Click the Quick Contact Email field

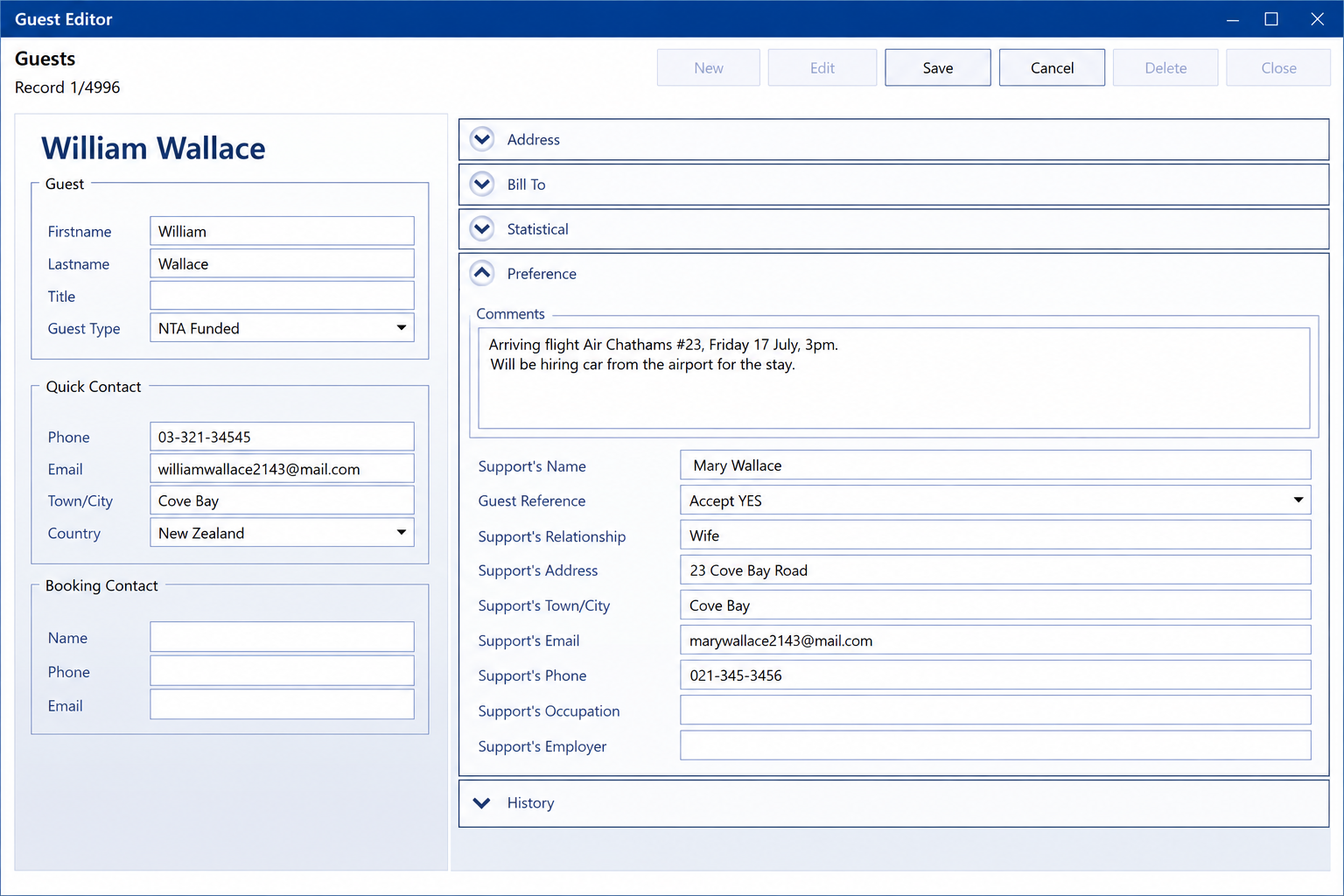click(282, 469)
